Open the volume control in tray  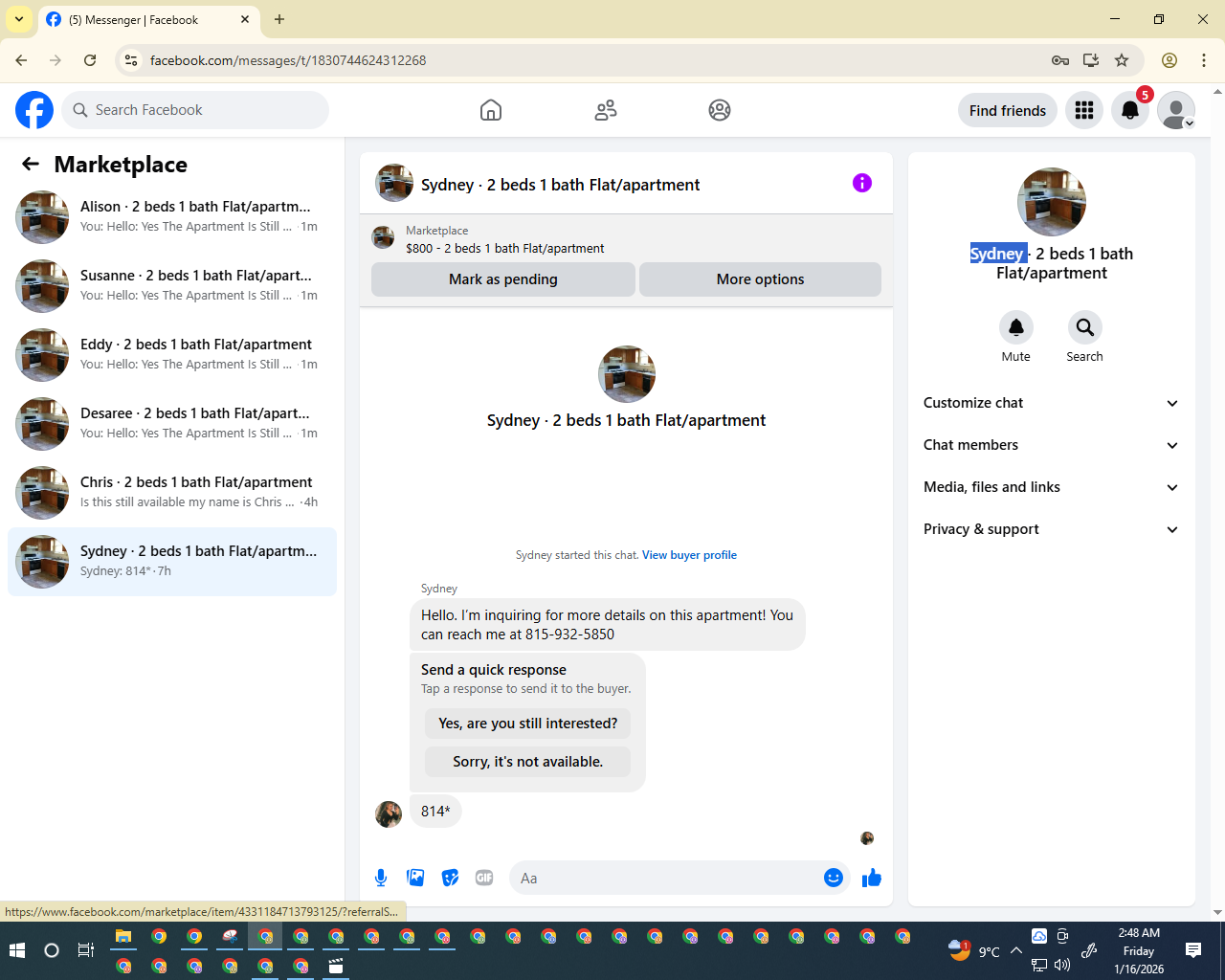tap(1062, 965)
